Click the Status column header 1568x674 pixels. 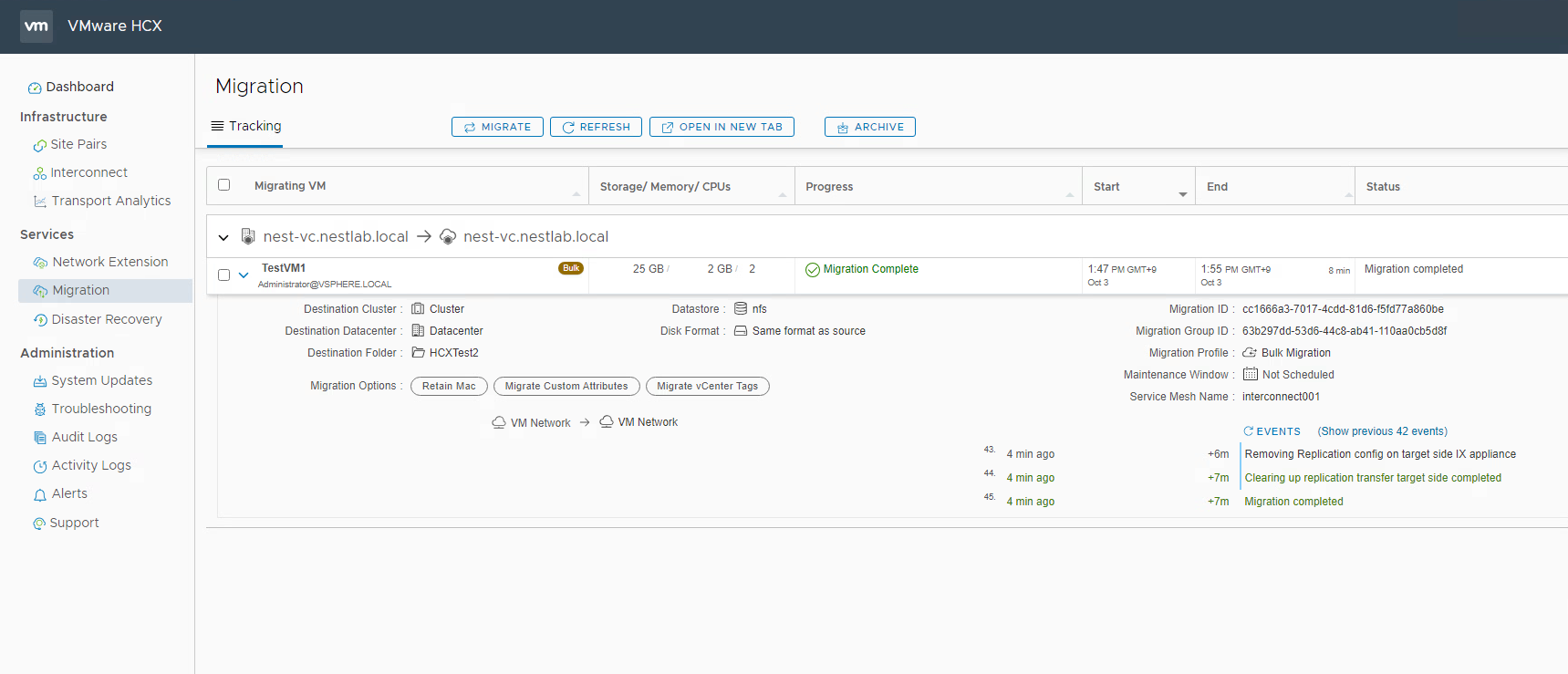click(1383, 187)
